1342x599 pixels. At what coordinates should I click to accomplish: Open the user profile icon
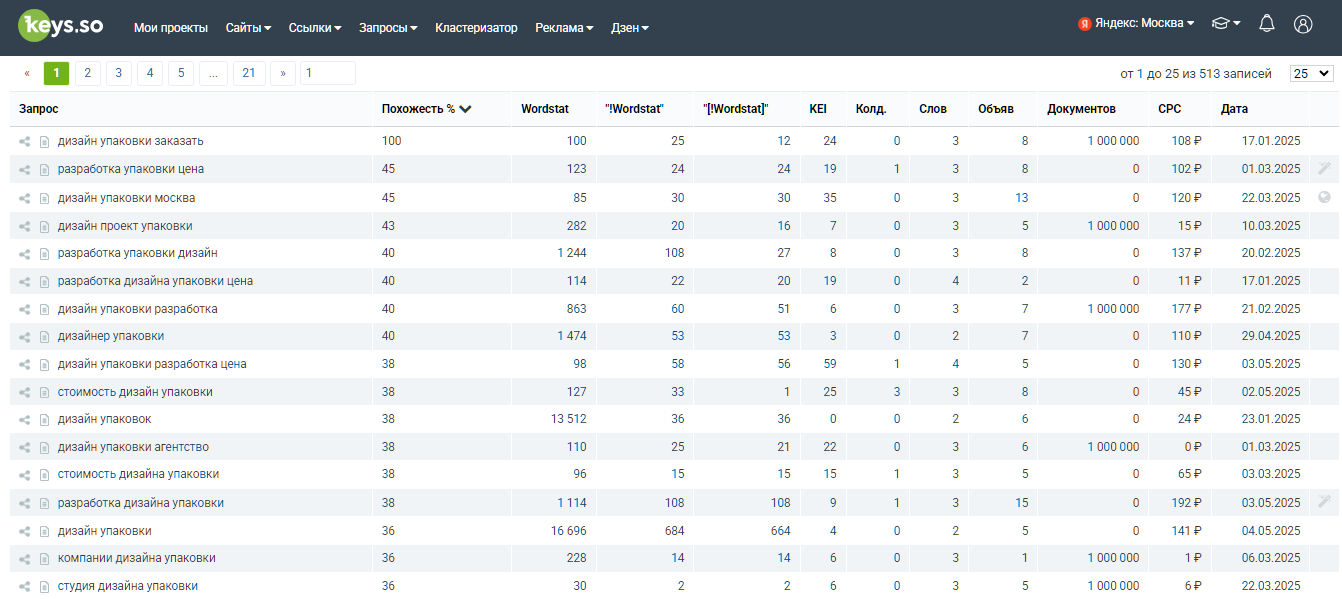click(1303, 24)
